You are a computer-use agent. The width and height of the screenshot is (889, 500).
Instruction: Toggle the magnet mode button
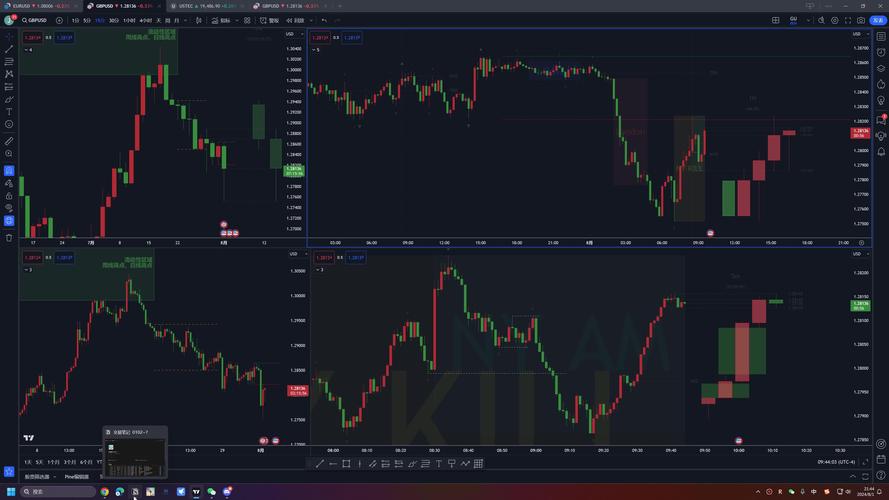[x=9, y=171]
